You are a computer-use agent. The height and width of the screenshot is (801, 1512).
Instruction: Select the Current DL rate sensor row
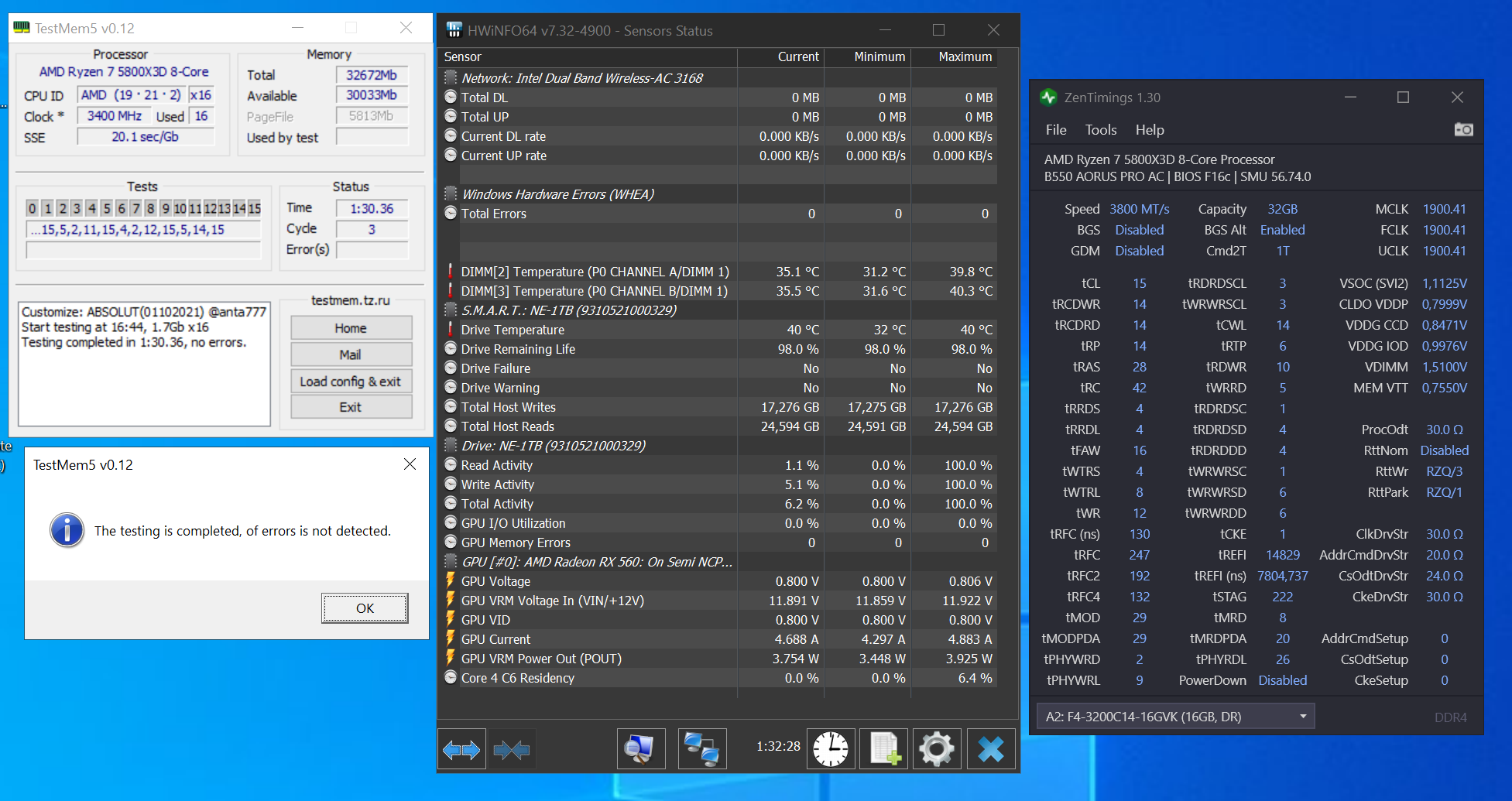[x=718, y=136]
